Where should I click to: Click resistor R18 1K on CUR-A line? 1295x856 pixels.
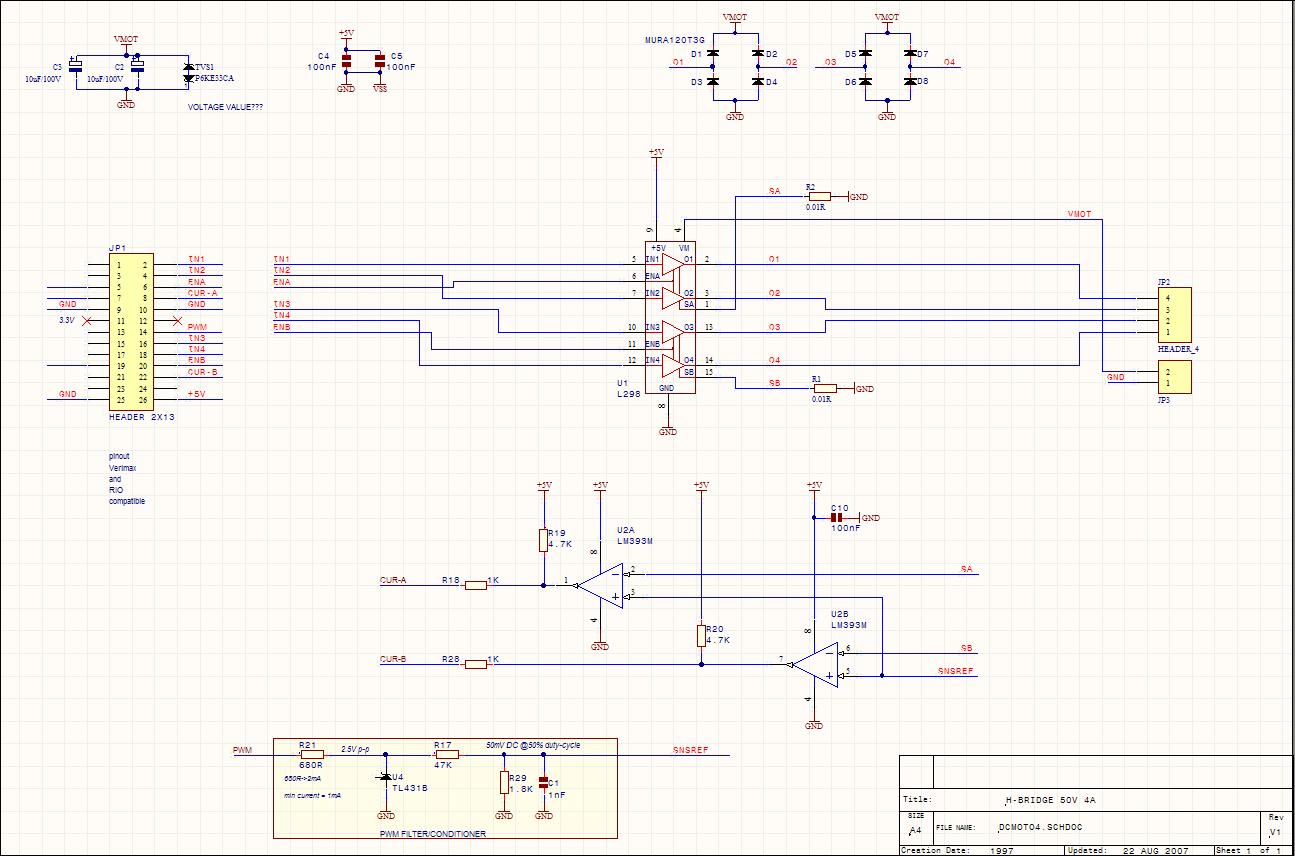475,585
